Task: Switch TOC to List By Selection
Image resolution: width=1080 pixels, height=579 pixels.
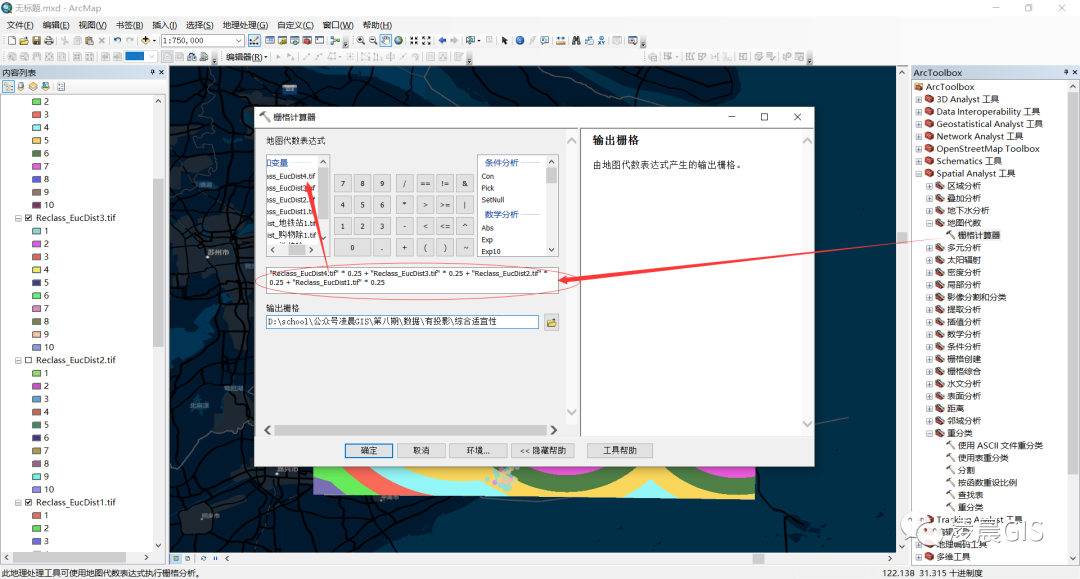Action: 45,87
